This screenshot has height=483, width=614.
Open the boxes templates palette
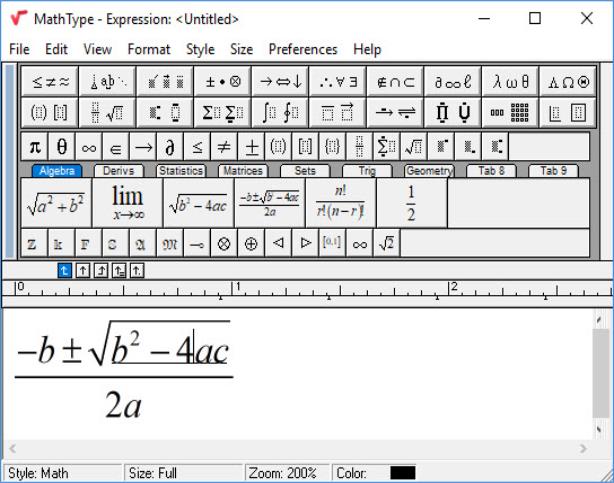[x=568, y=113]
